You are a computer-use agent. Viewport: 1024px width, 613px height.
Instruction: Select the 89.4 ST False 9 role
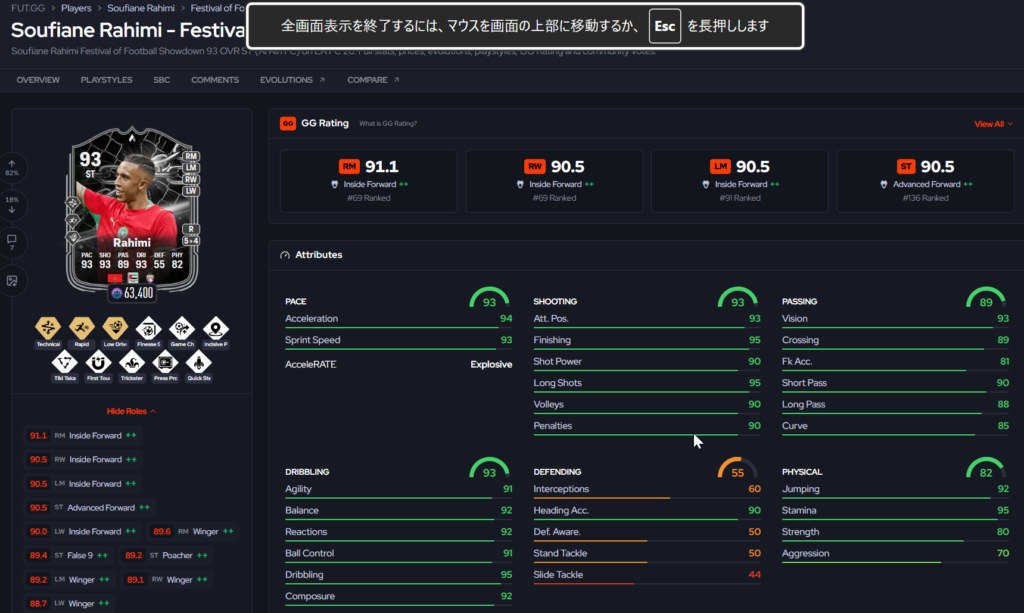click(x=69, y=556)
